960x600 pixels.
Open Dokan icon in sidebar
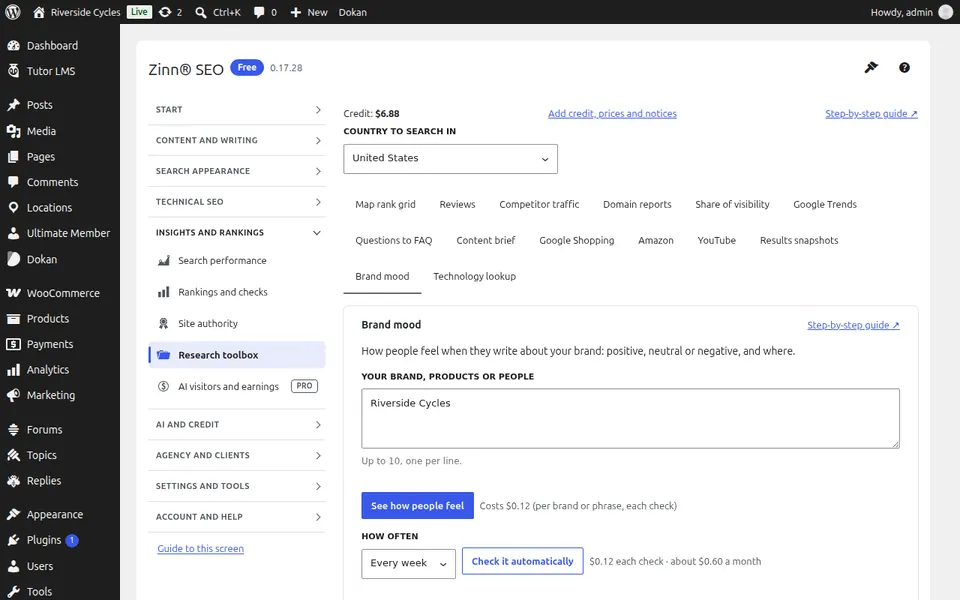click(13, 260)
